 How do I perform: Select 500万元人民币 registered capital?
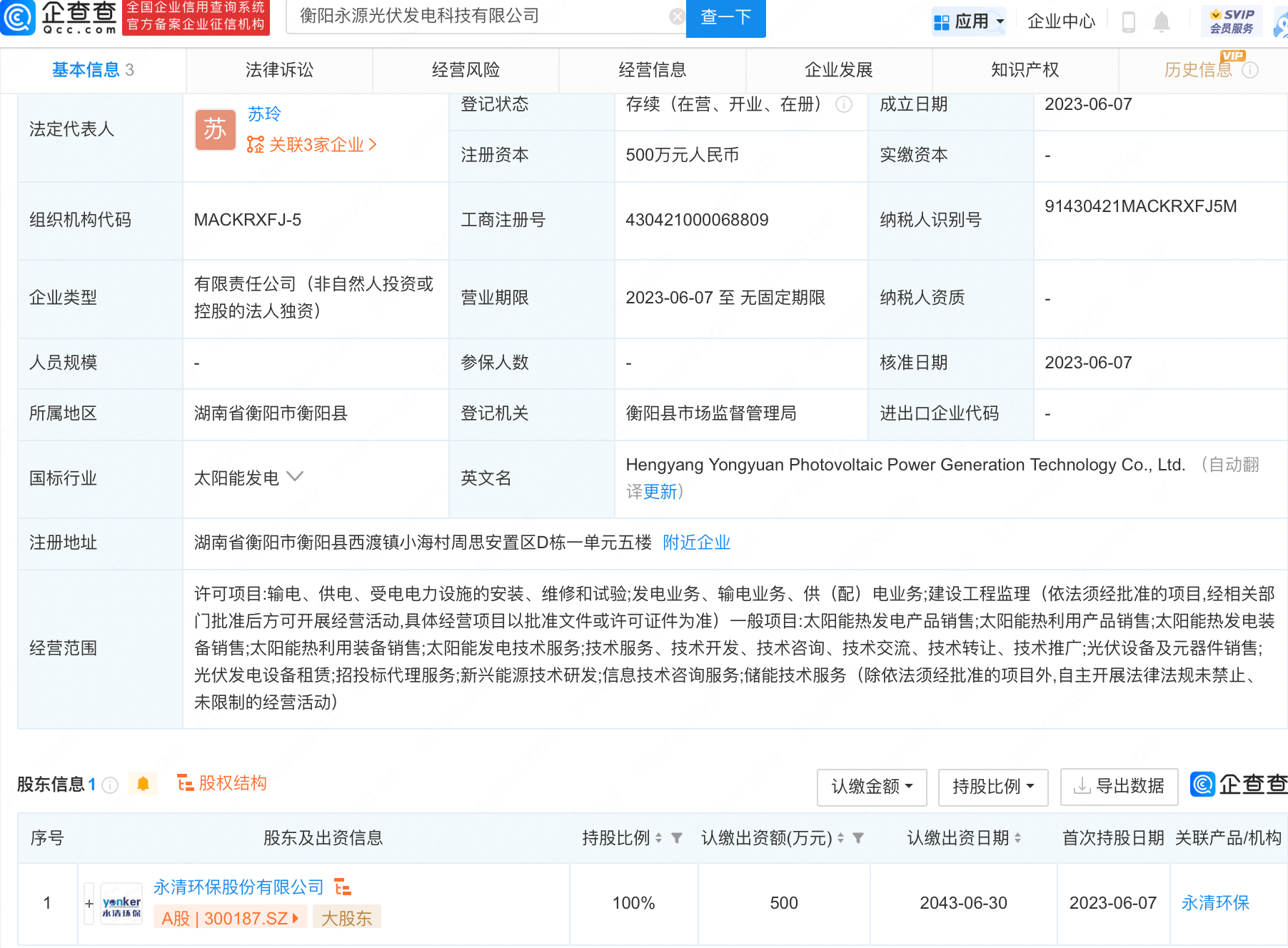click(x=682, y=155)
